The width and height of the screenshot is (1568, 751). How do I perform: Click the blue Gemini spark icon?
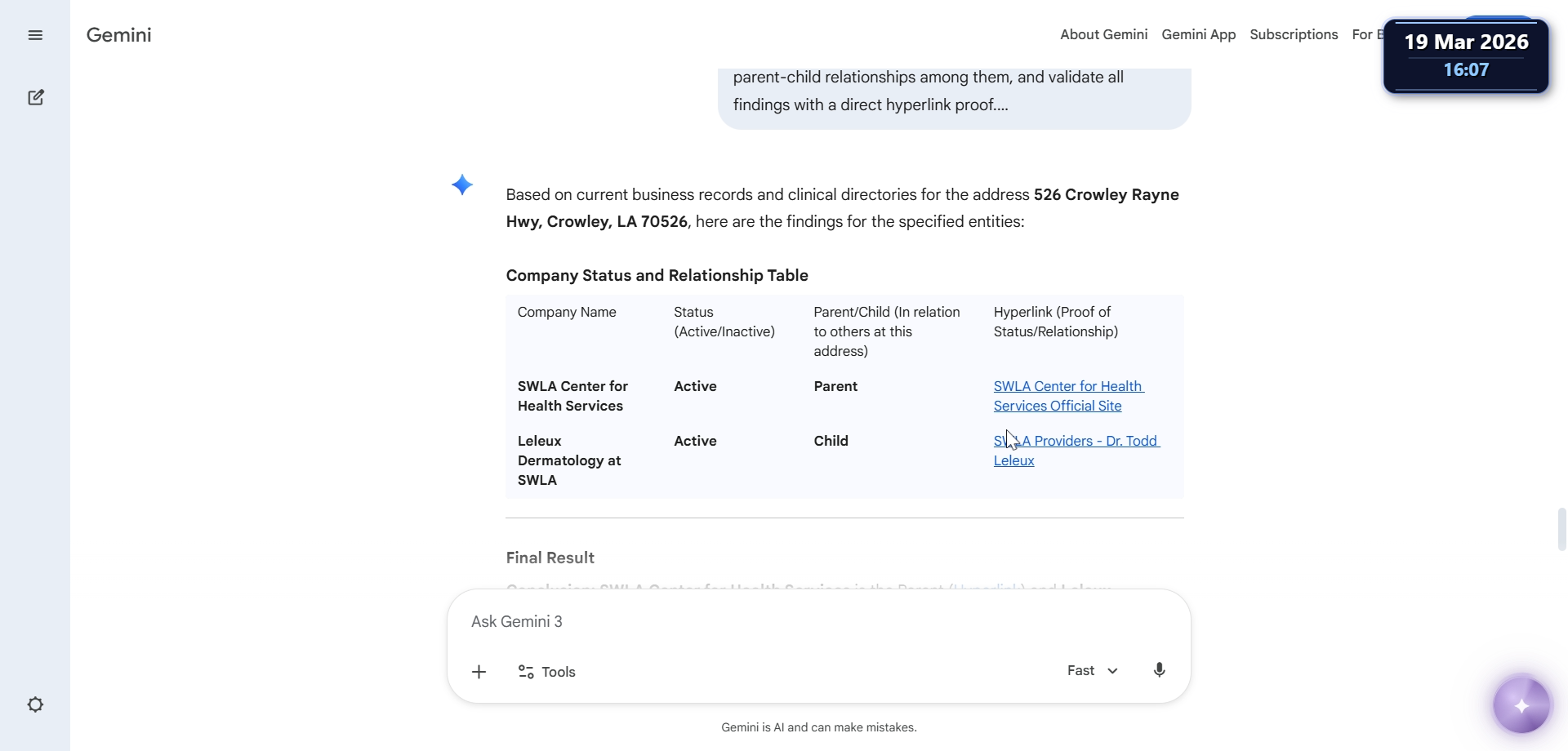(x=462, y=185)
